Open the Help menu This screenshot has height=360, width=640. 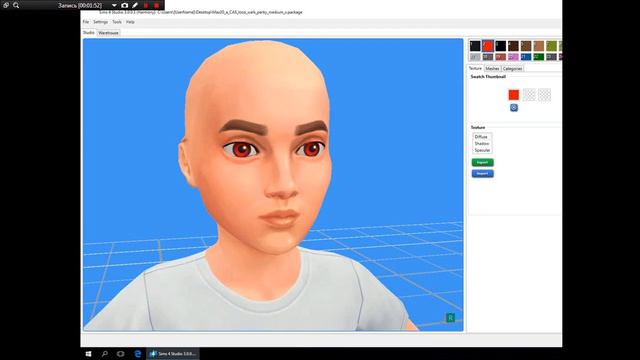pyautogui.click(x=130, y=22)
